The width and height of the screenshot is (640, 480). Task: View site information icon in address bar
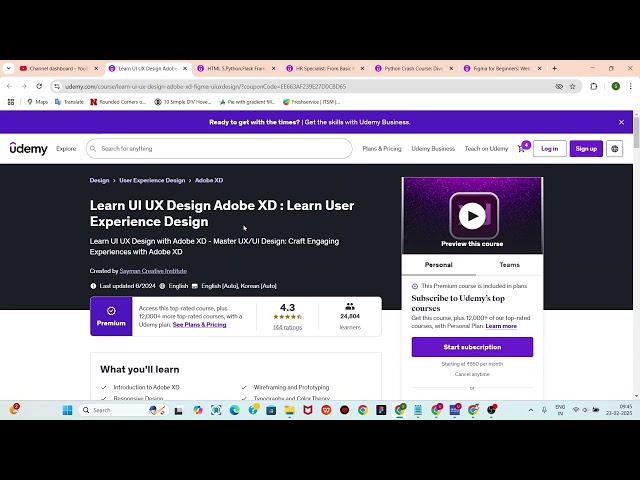(x=57, y=87)
